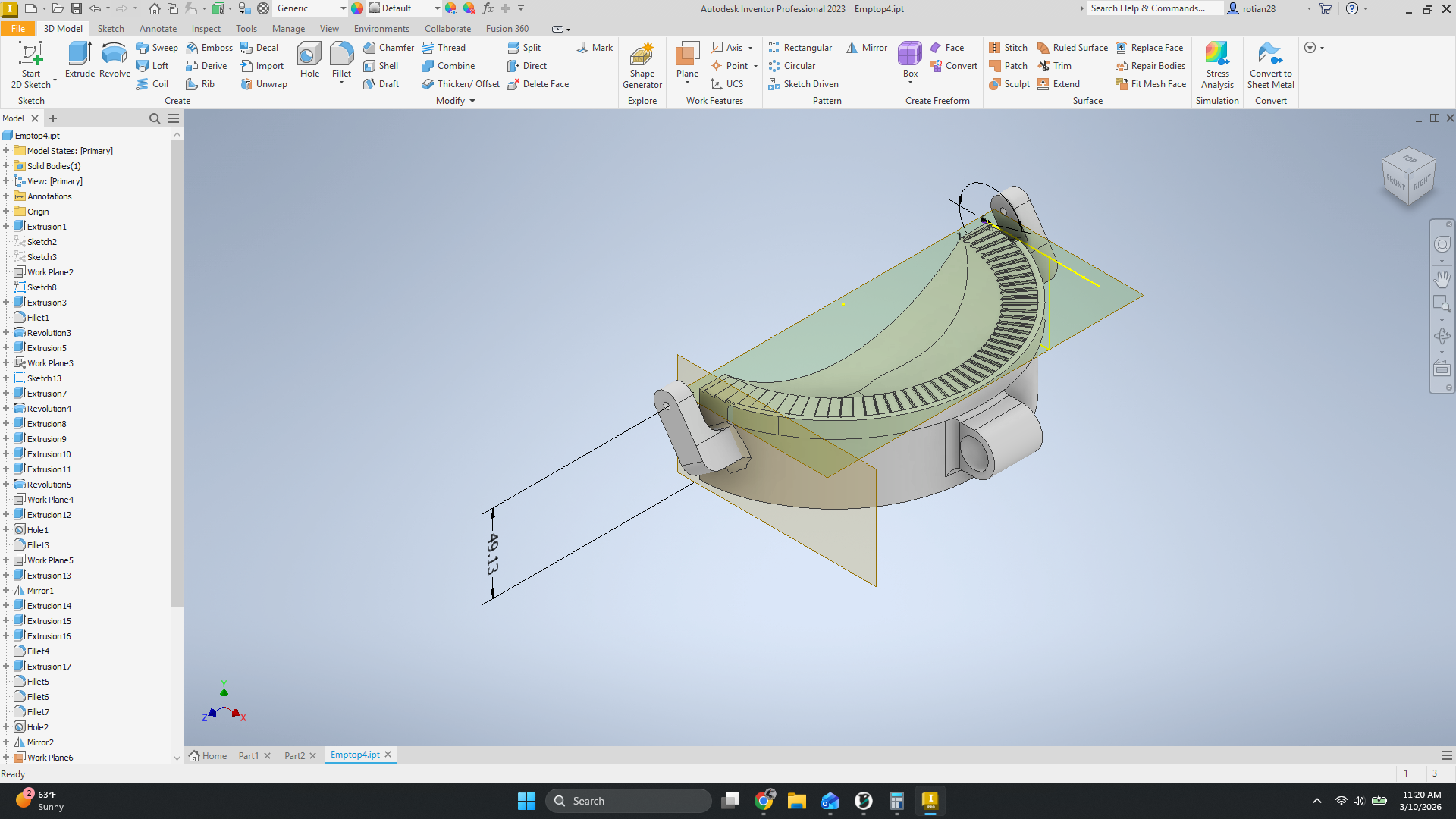Open the Shape Generator tool
This screenshot has height=819, width=1456.
[x=642, y=65]
